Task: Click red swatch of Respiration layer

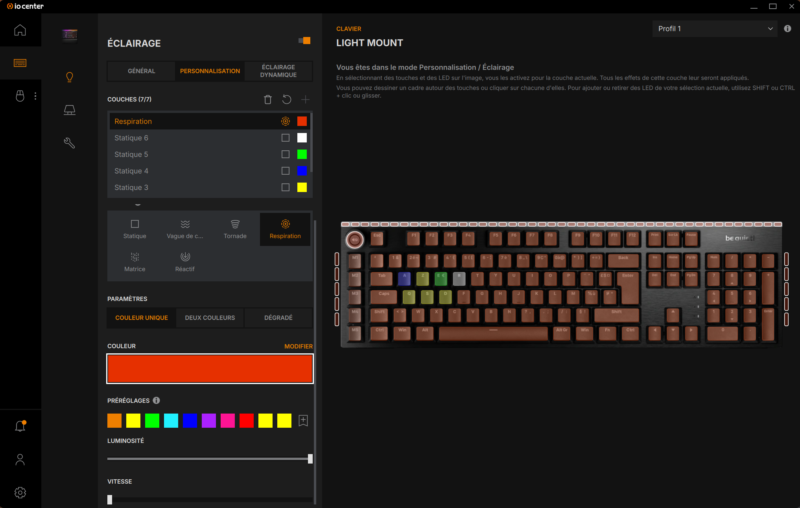Action: (302, 121)
